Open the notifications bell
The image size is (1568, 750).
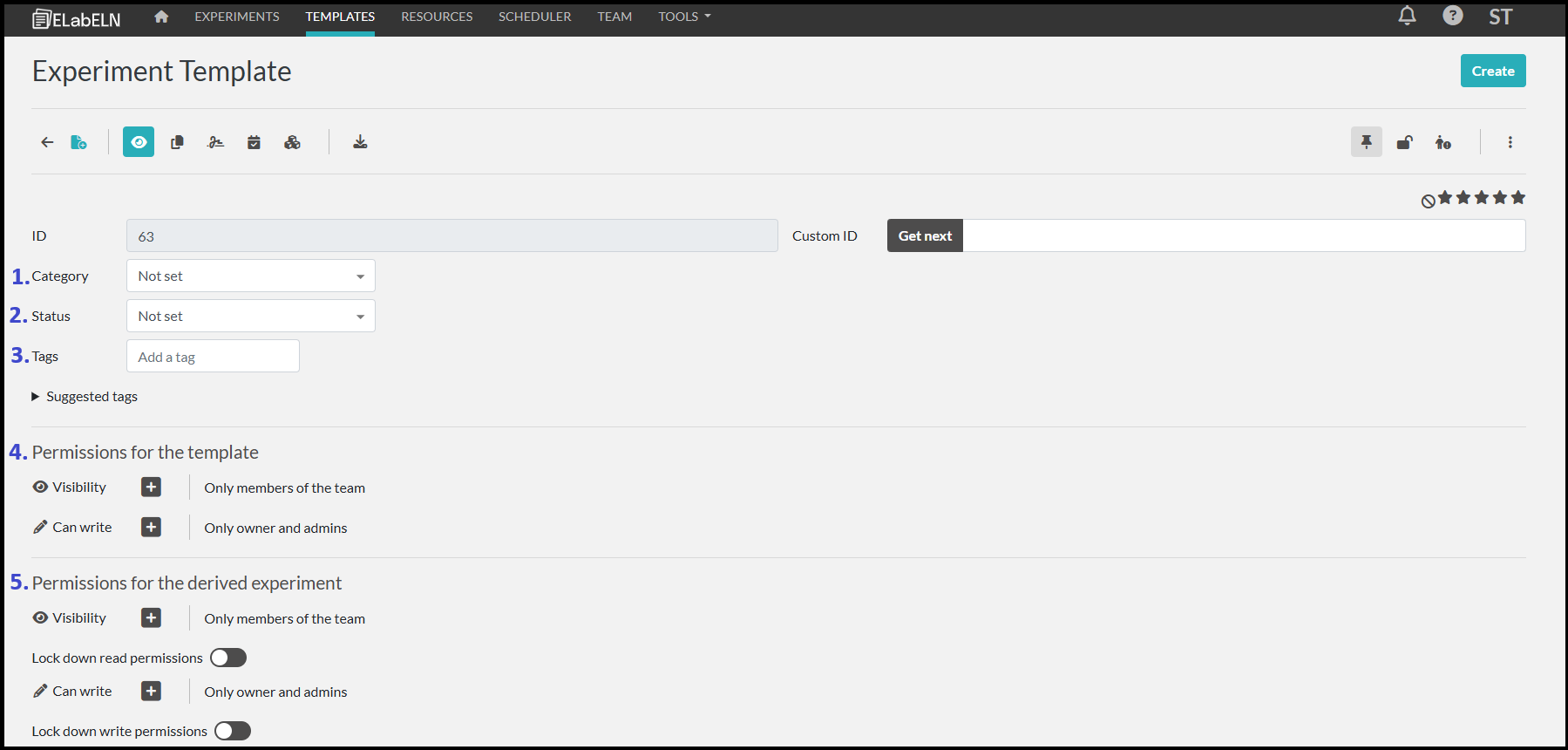(x=1407, y=16)
